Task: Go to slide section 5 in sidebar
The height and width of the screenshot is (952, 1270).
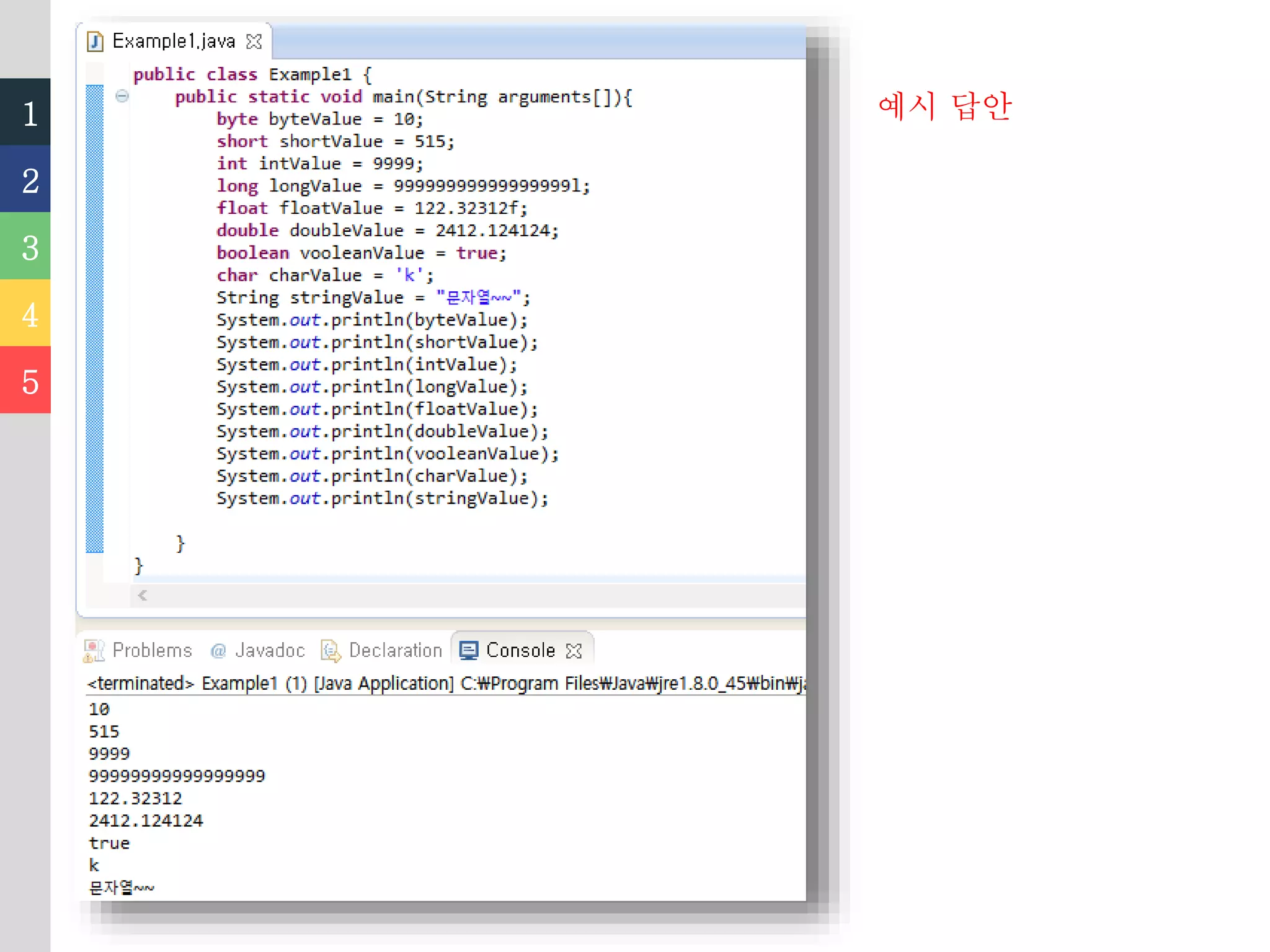Action: (x=25, y=380)
